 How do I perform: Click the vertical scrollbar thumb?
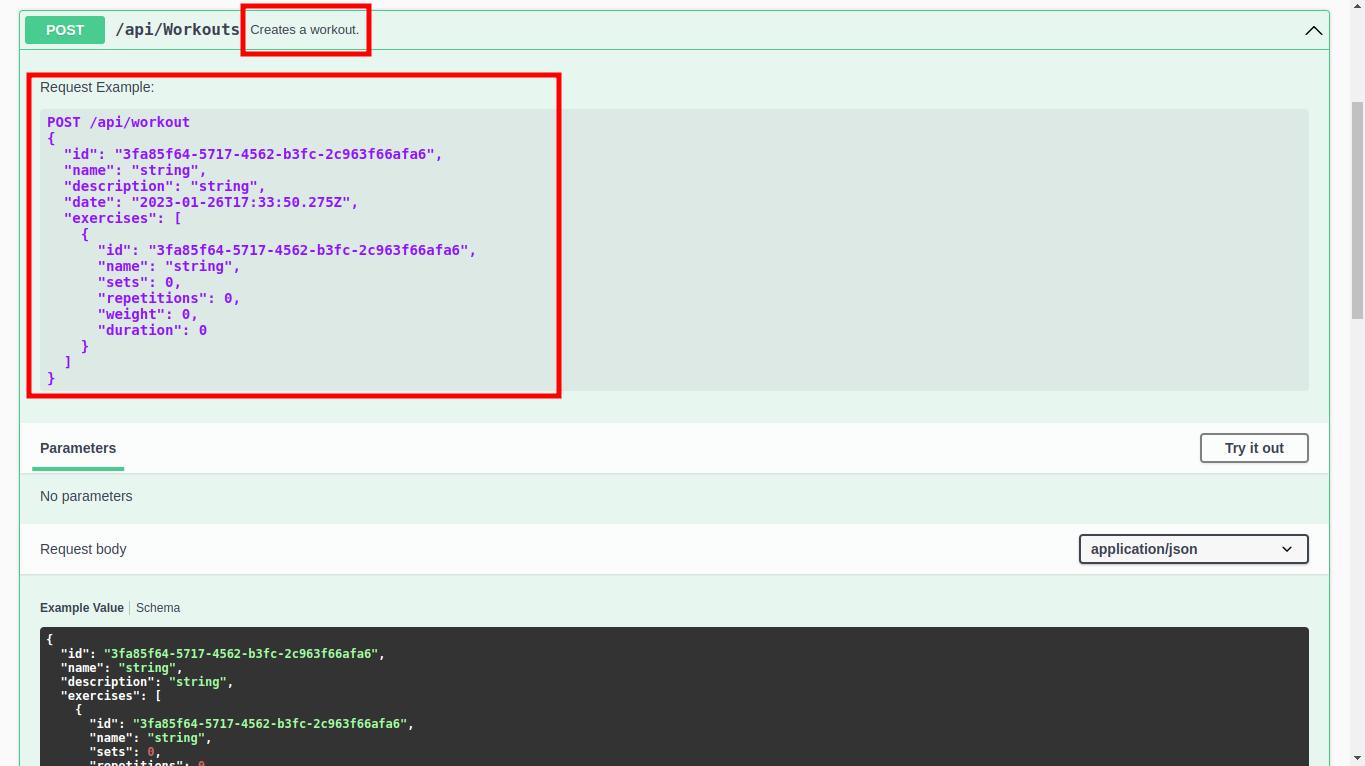coord(1357,210)
